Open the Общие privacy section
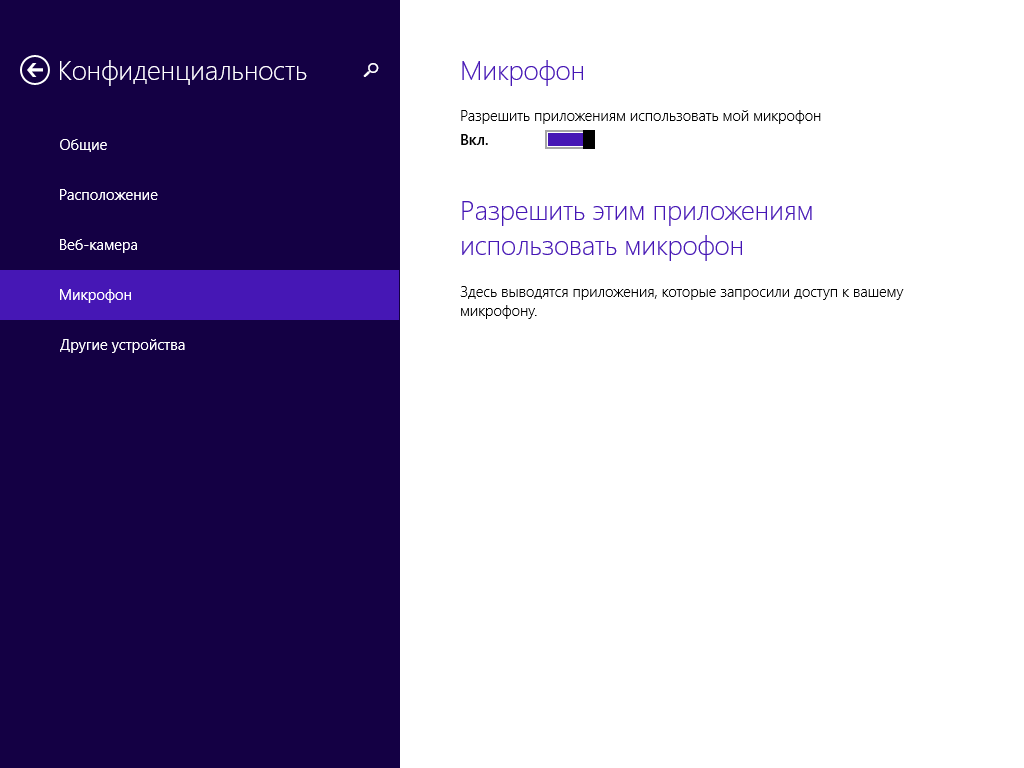 tap(83, 145)
